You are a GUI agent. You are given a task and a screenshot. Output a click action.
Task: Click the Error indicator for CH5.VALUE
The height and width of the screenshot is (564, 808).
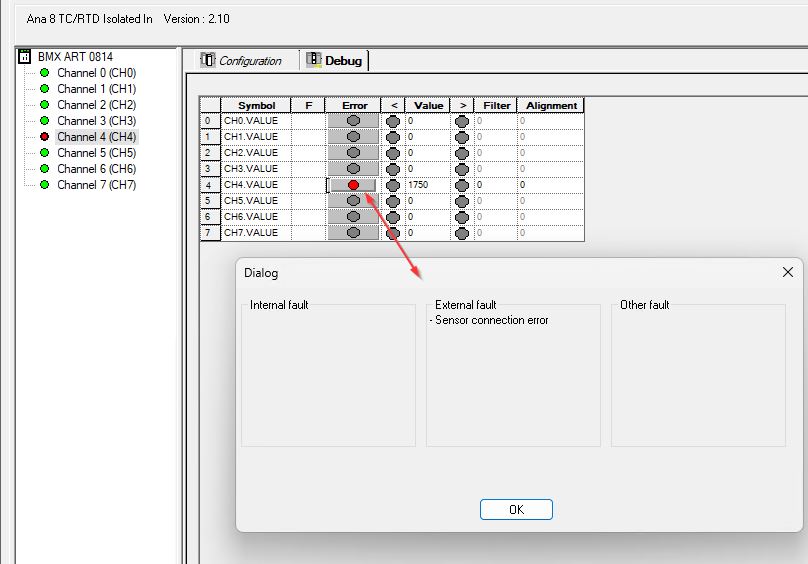coord(353,201)
